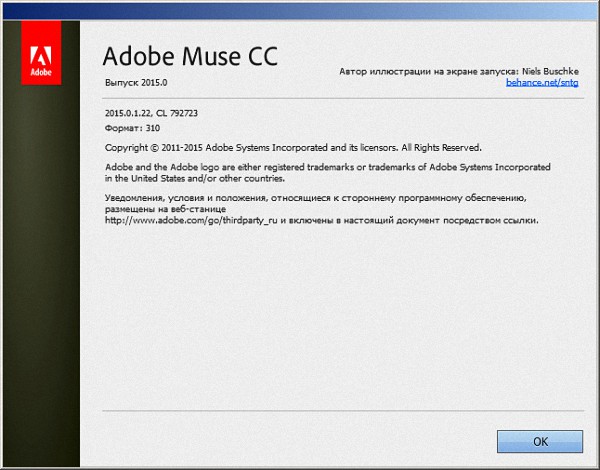Click the Adobe trademarks paragraph

point(328,166)
